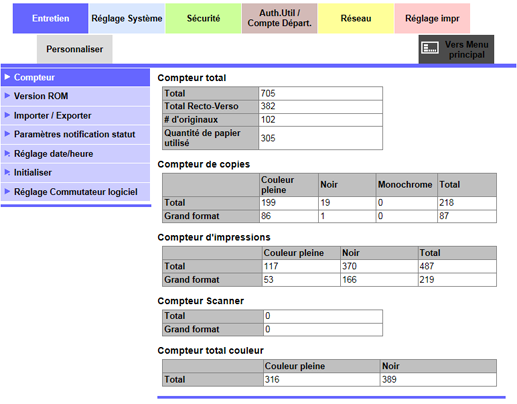Open the Sécurité tab
The width and height of the screenshot is (517, 404).
coord(203,18)
